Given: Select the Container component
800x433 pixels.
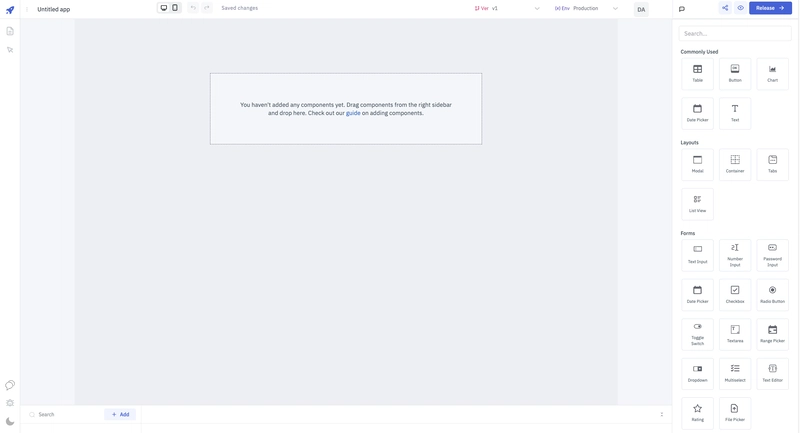Looking at the screenshot, I should point(735,164).
